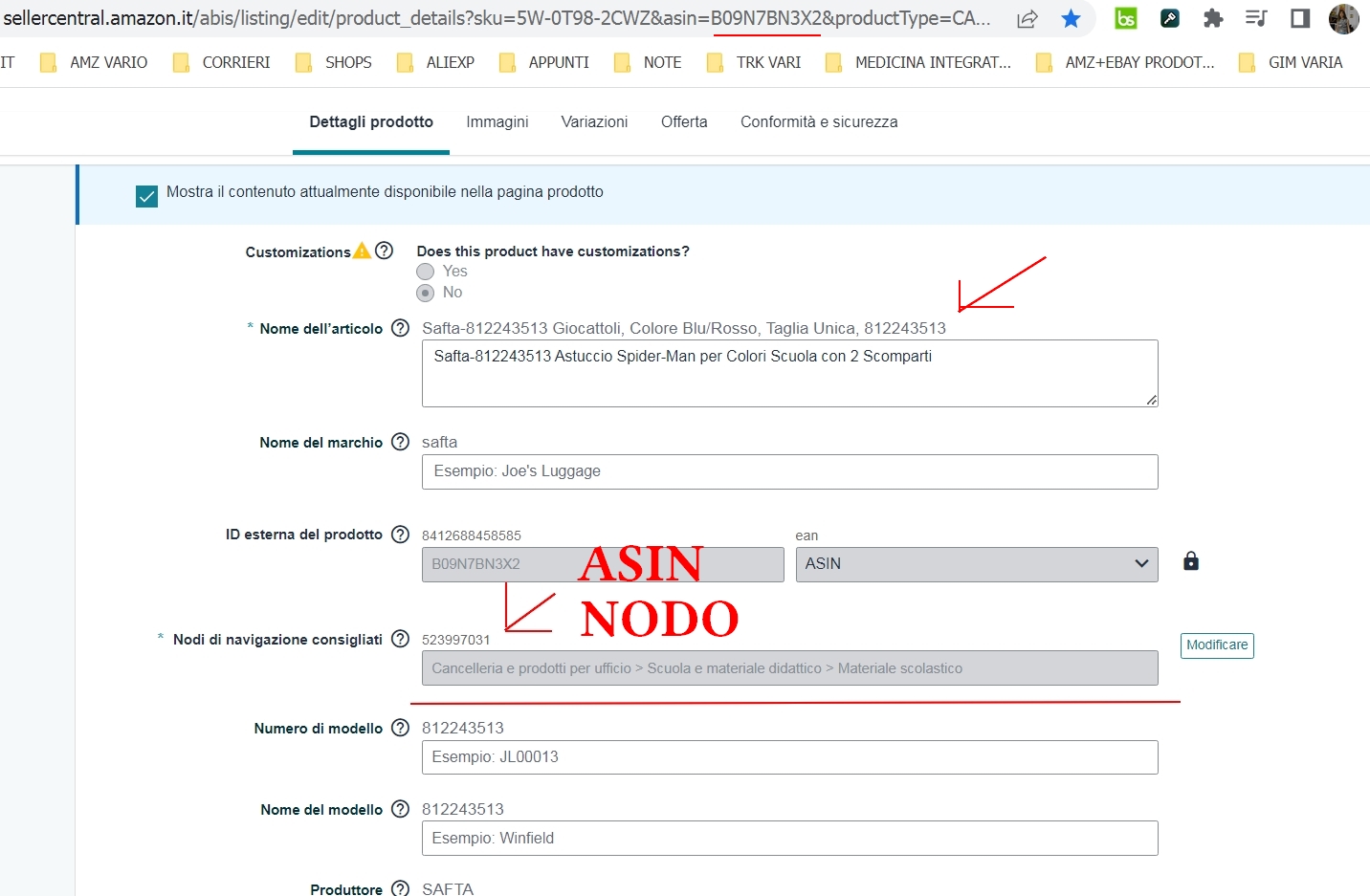
Task: Open the AMZ+EBAY PRODOT... bookmark folder
Action: (1126, 62)
